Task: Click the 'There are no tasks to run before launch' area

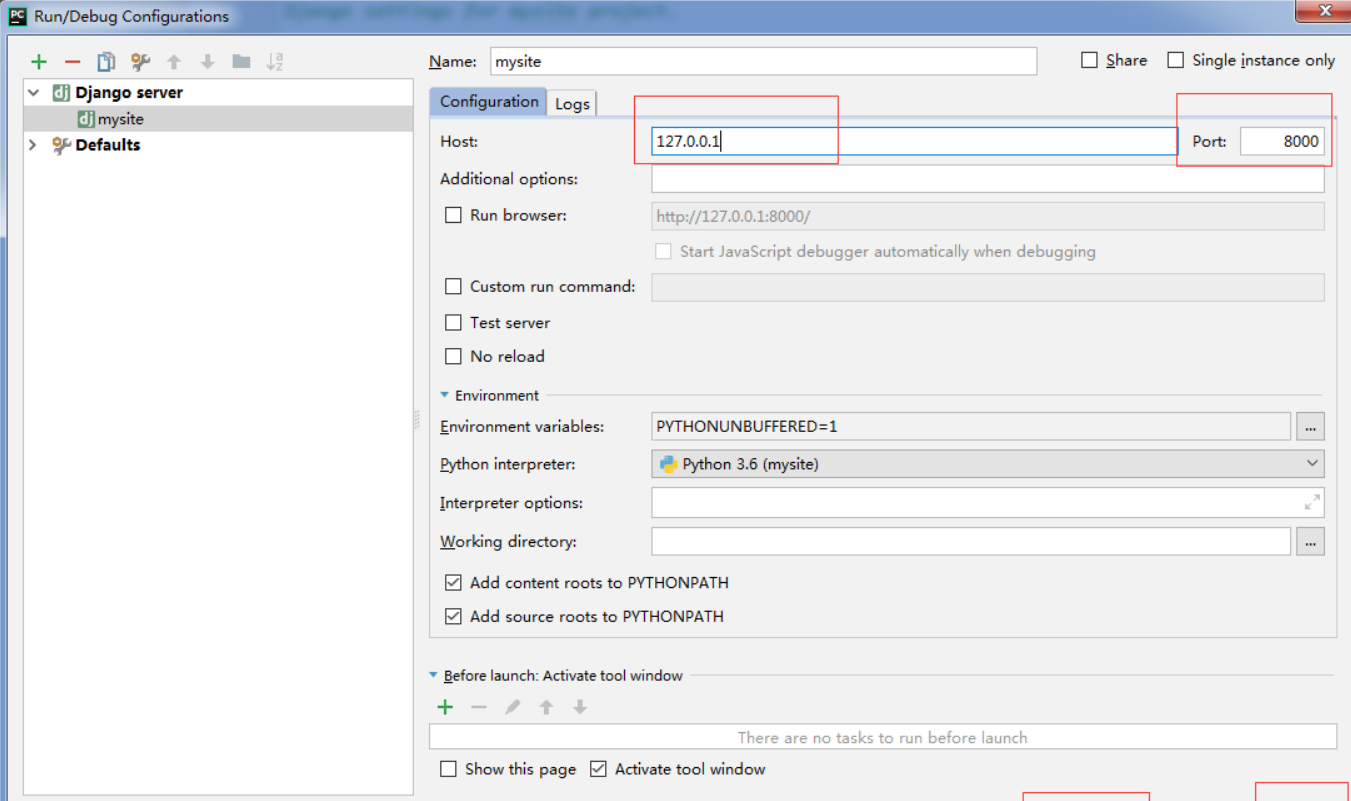Action: click(883, 737)
